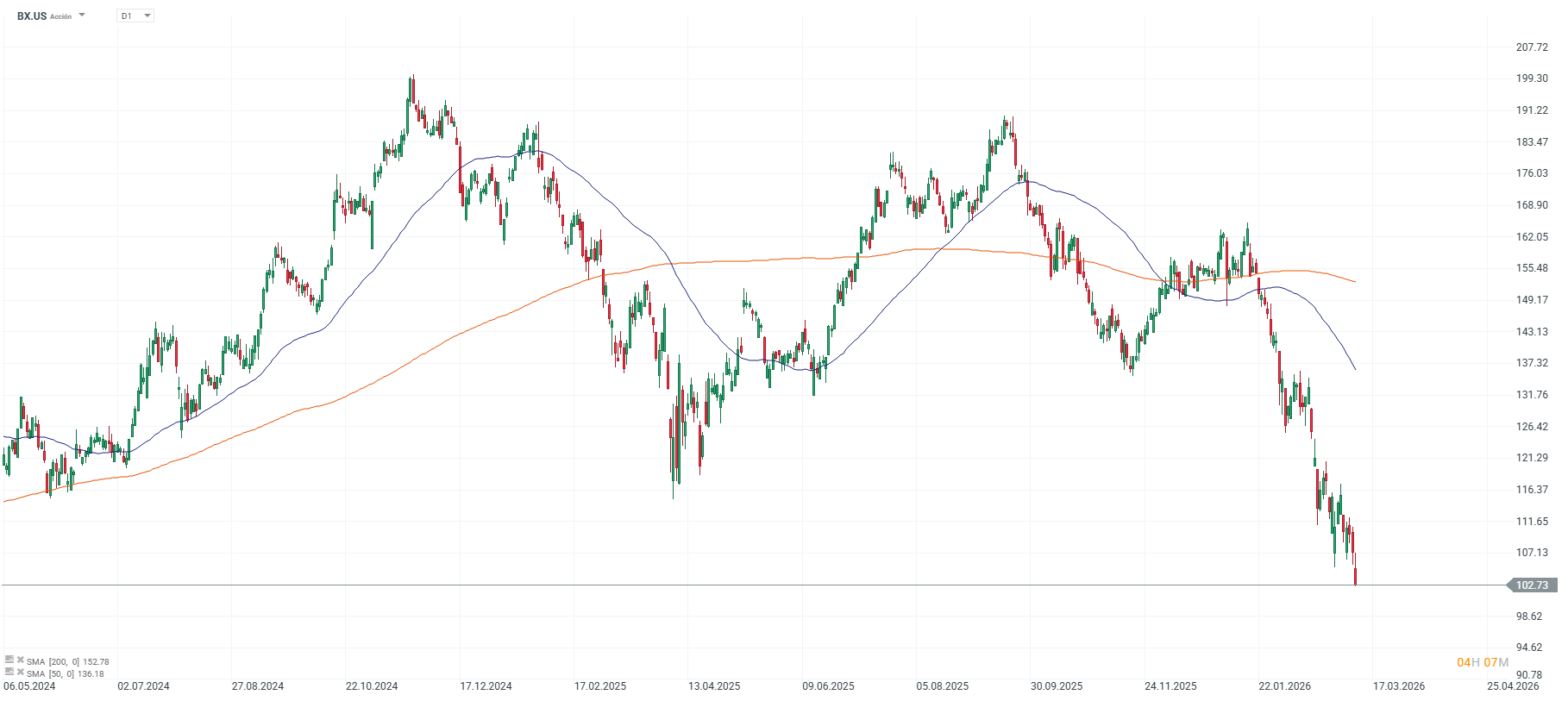Click the 22.10.2024 date on time axis
The image size is (1568, 701).
pyautogui.click(x=372, y=686)
